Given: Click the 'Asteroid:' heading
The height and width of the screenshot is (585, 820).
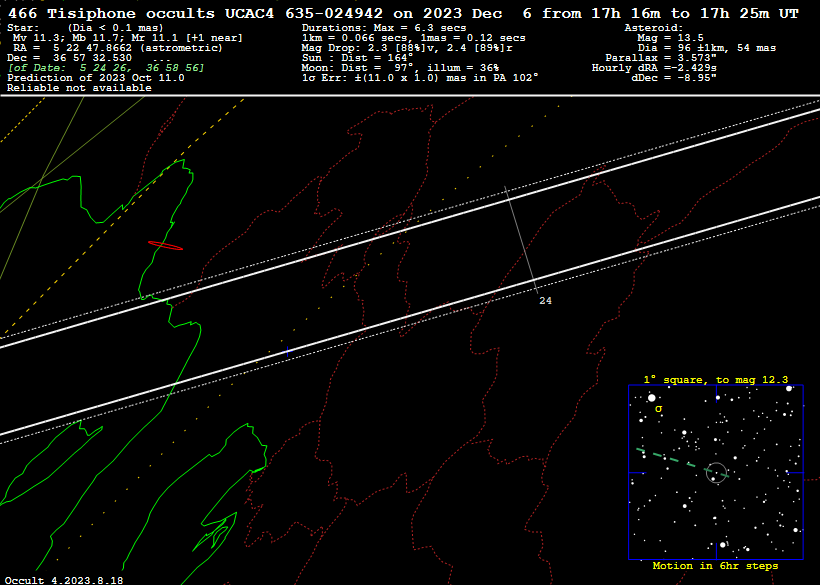Looking at the screenshot, I should (654, 28).
